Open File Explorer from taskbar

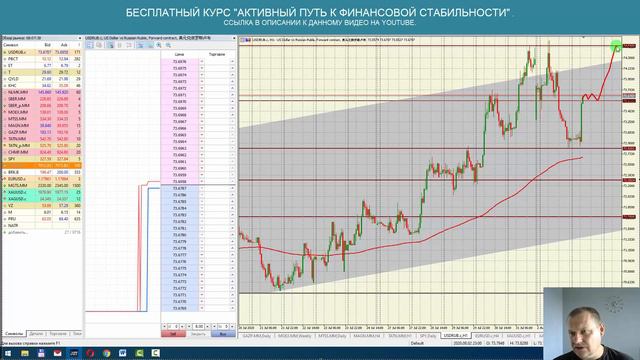click(25, 353)
